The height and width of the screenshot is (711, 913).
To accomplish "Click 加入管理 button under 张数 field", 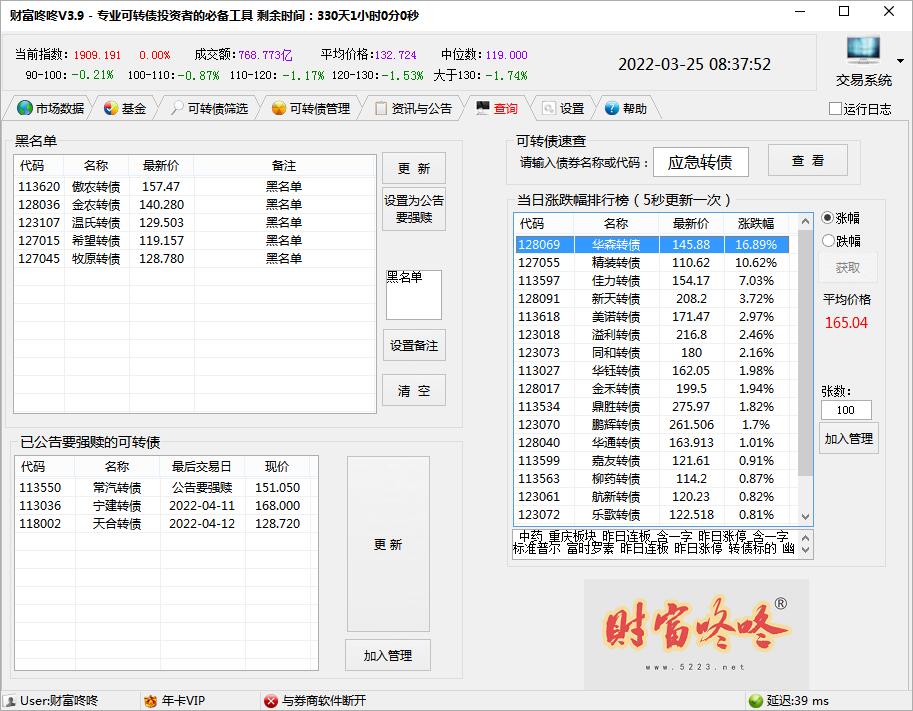I will tap(848, 438).
